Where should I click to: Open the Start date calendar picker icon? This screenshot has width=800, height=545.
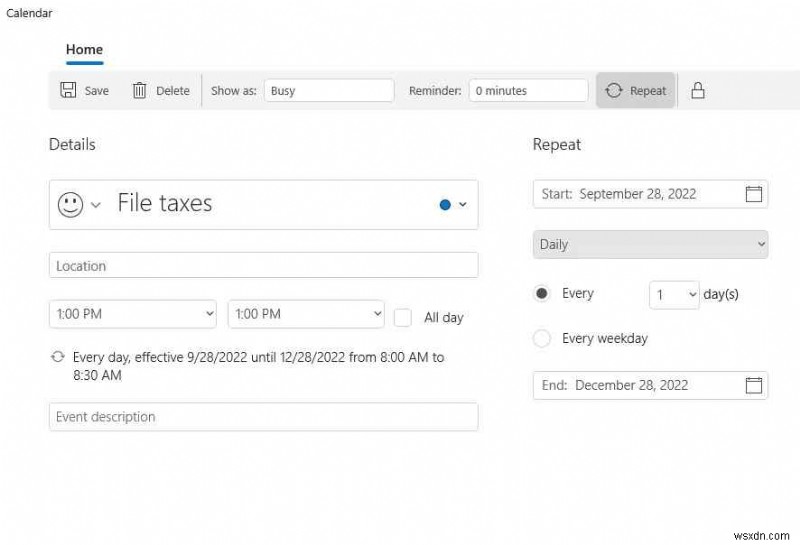(x=754, y=194)
